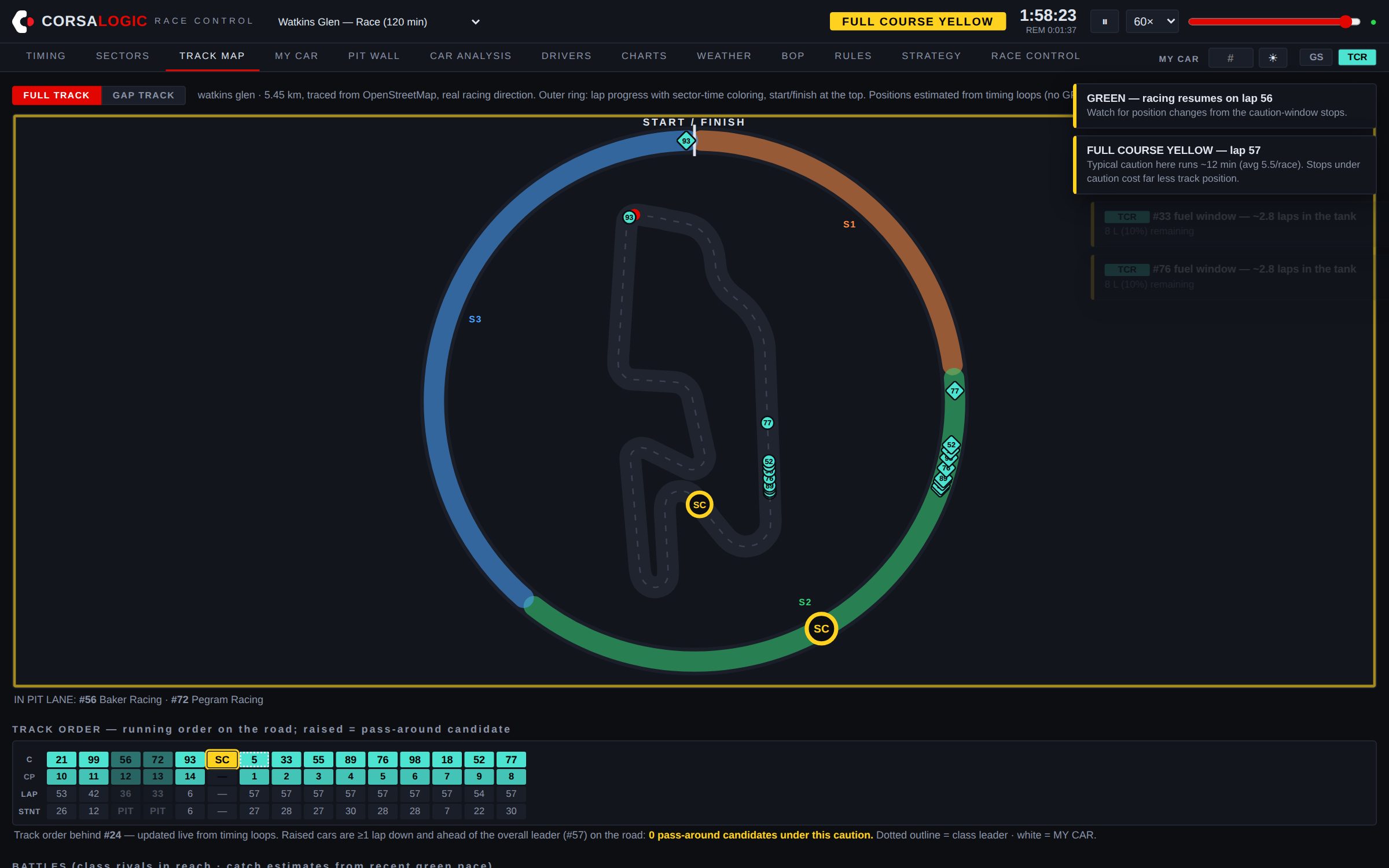The image size is (1389, 868).
Task: Toggle the TCR class filter
Action: [1357, 57]
